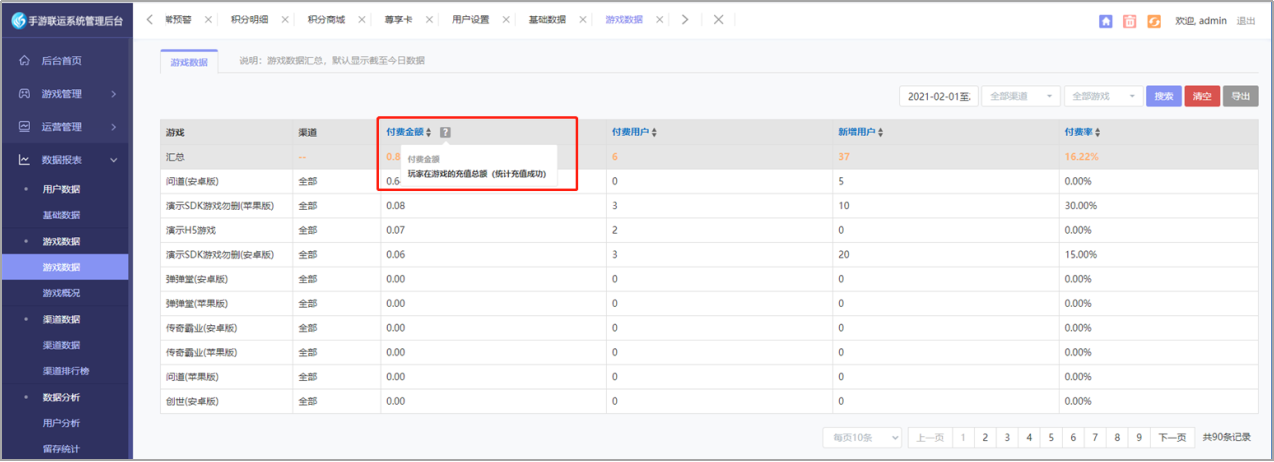Open the 每页10条 page size dropdown
Viewport: 1274px width, 462px height.
pyautogui.click(x=862, y=437)
